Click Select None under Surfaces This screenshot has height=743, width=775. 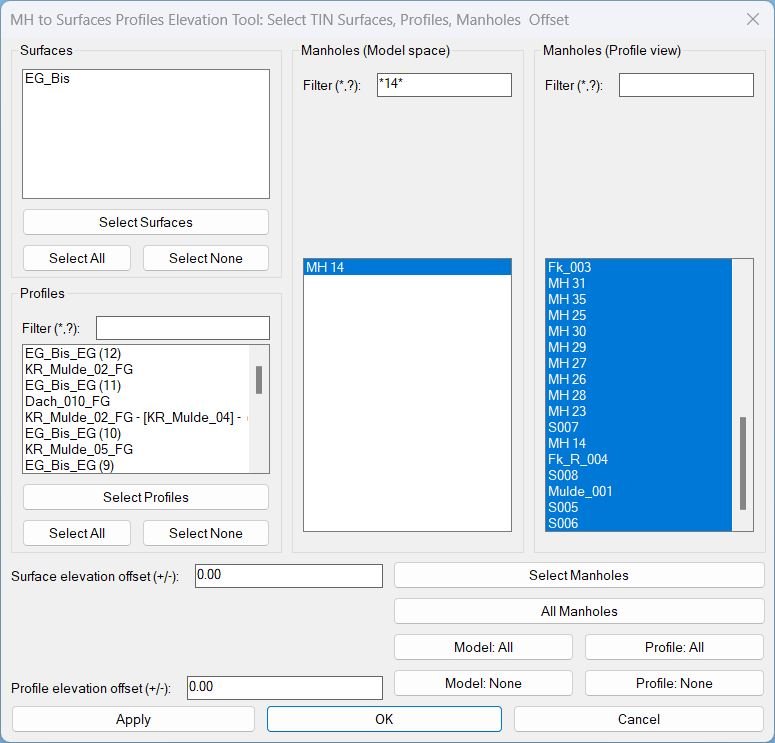tap(206, 258)
